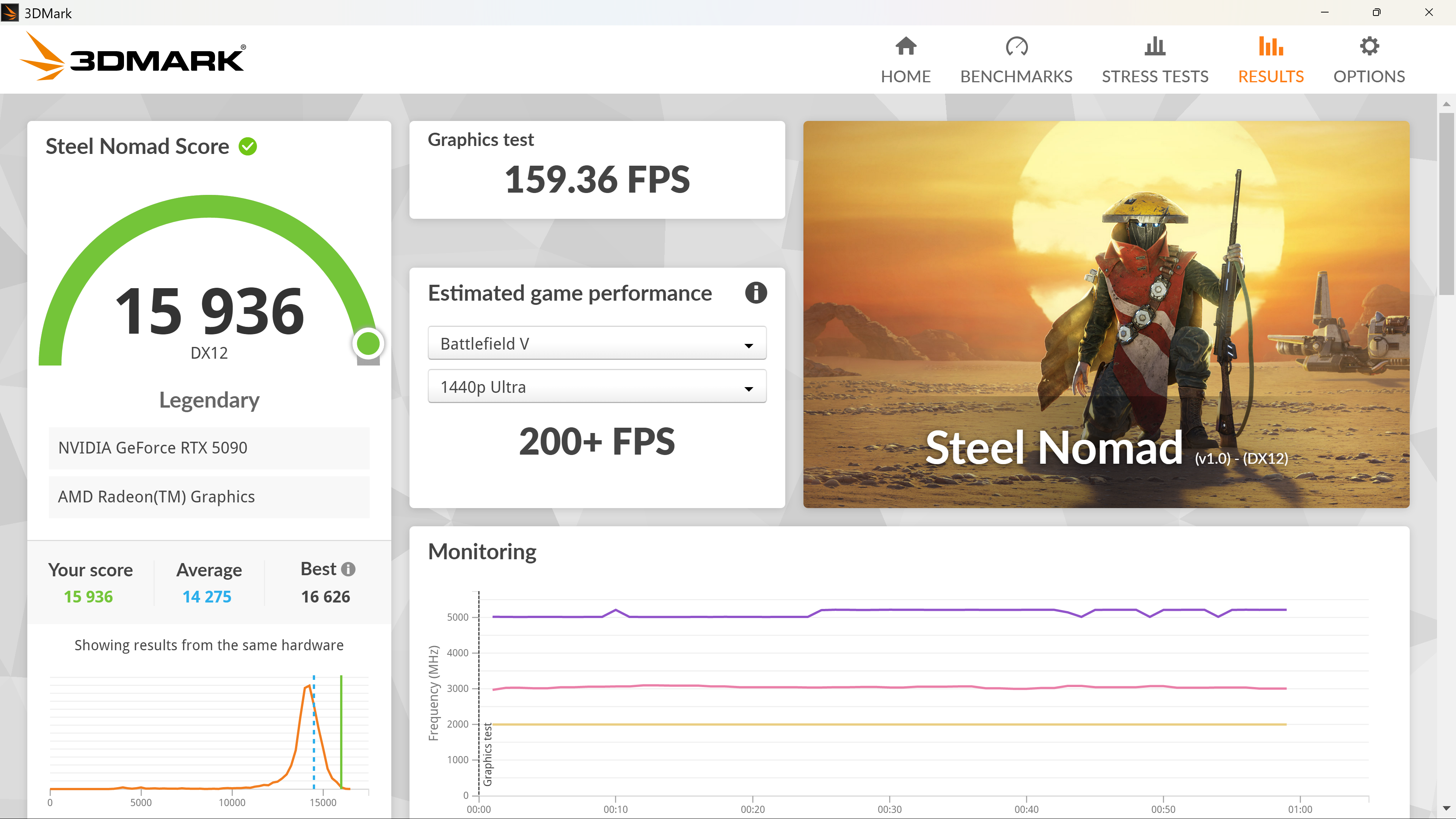This screenshot has height=819, width=1456.
Task: Click the 159.36 FPS graphics test value
Action: pos(597,180)
